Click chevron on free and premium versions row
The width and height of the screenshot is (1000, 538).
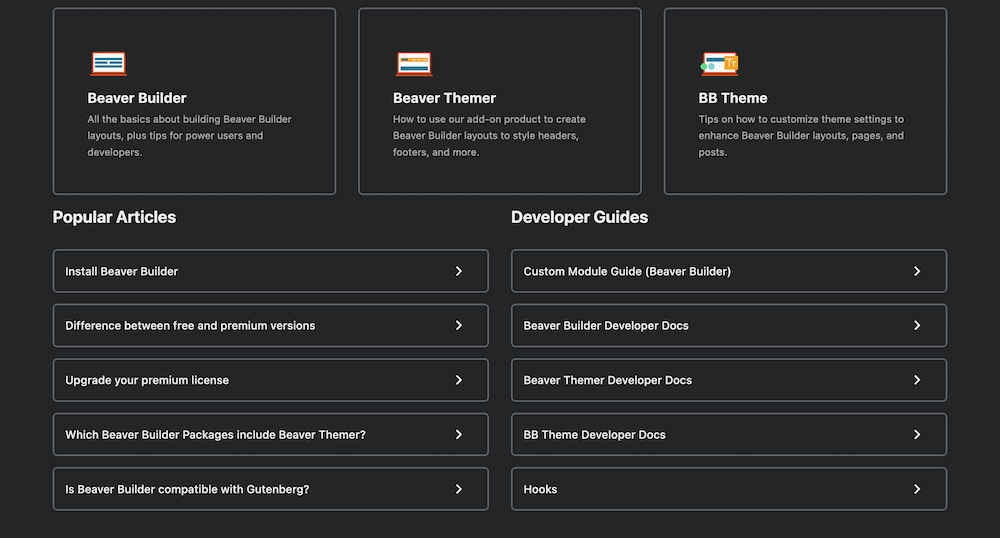(x=459, y=326)
